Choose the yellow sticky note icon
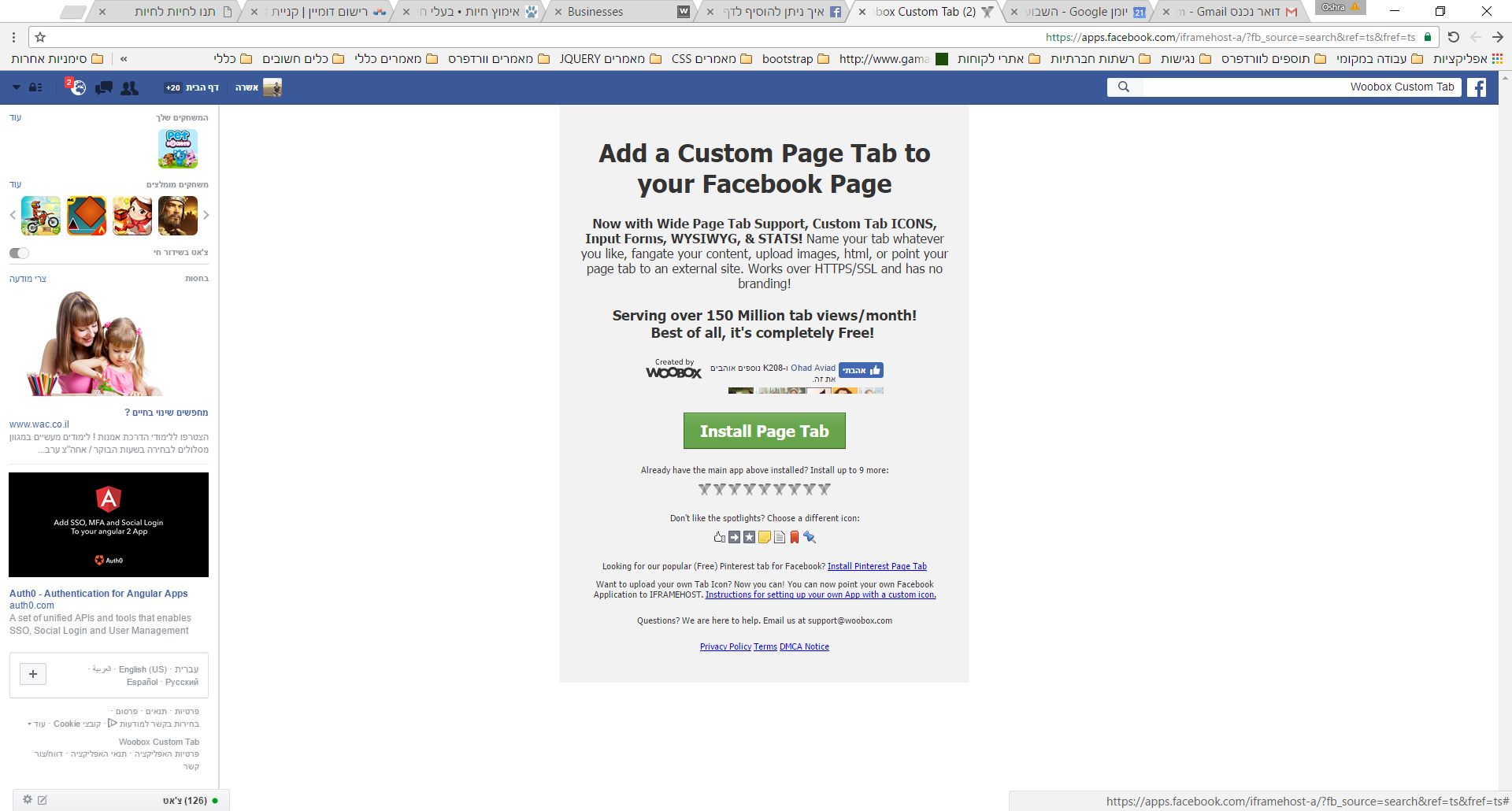 click(765, 537)
